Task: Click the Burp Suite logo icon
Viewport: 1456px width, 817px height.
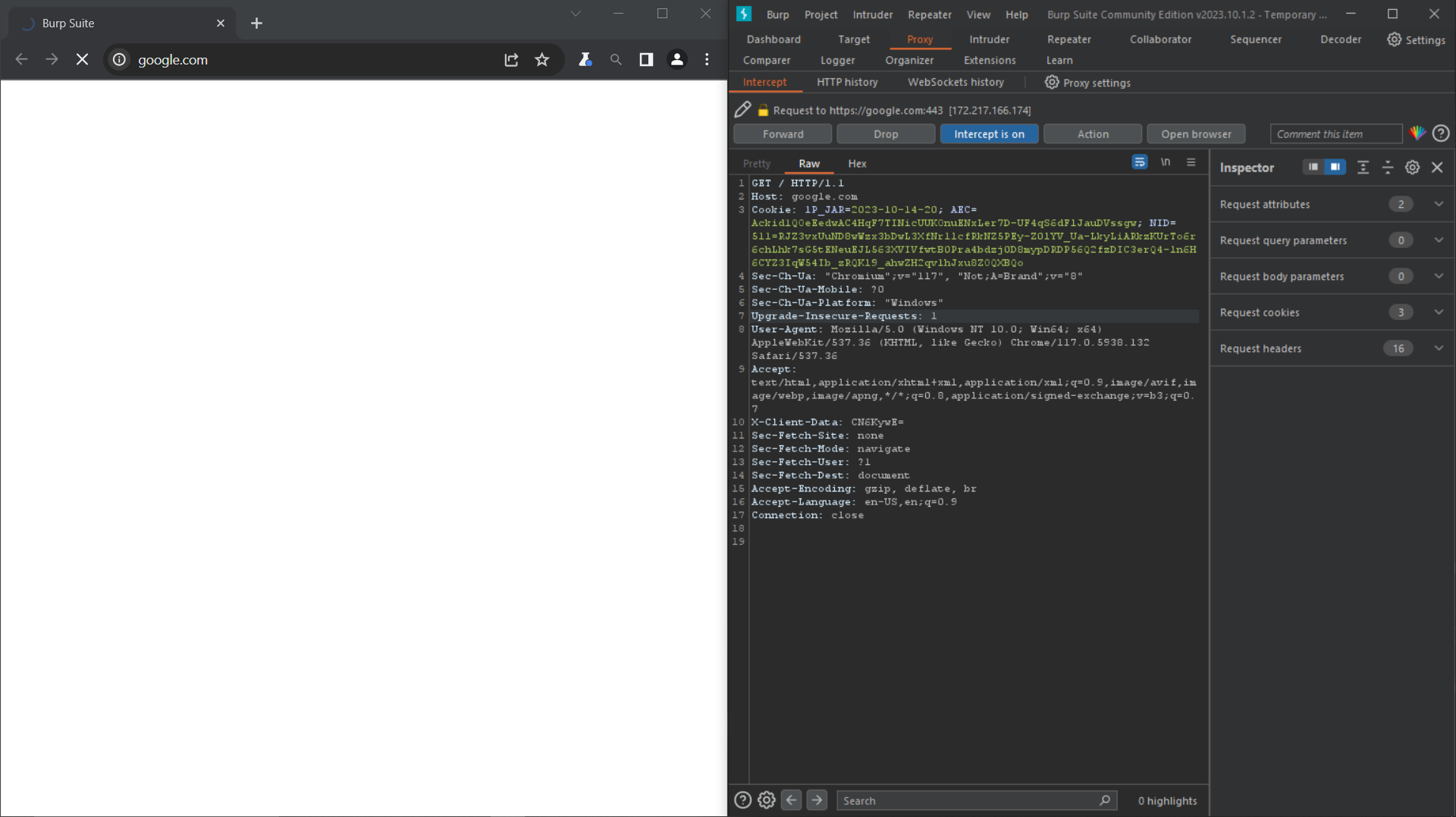Action: click(744, 14)
